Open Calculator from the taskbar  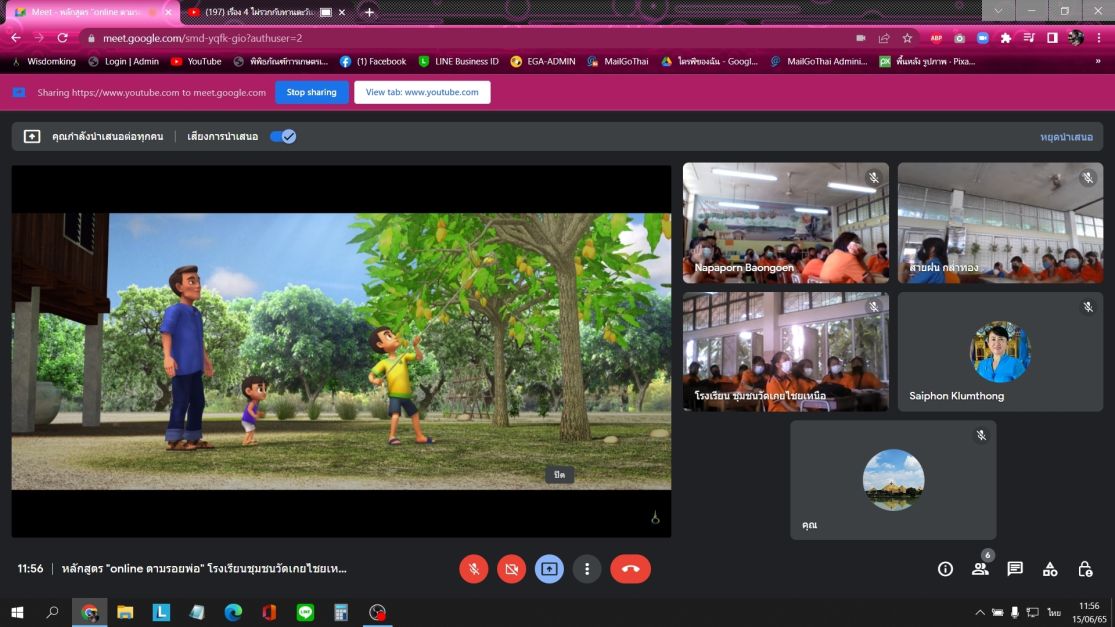[341, 612]
